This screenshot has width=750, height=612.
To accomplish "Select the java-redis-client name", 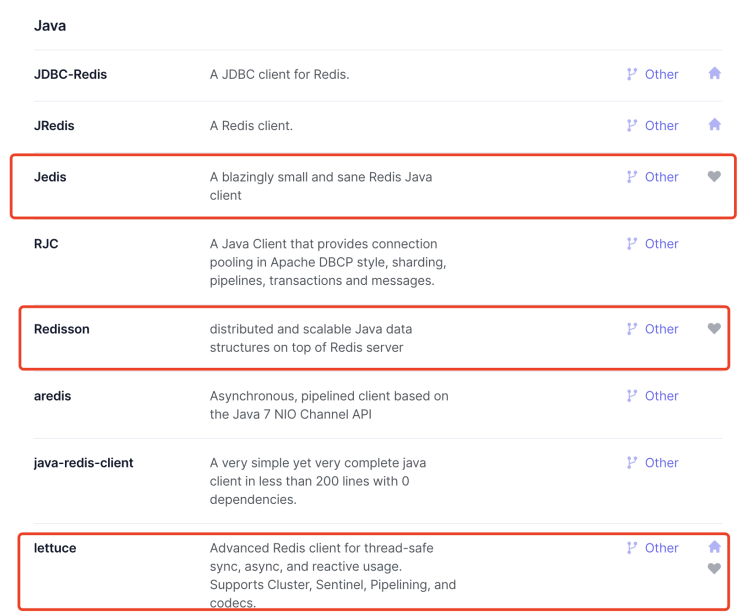I will pos(84,463).
